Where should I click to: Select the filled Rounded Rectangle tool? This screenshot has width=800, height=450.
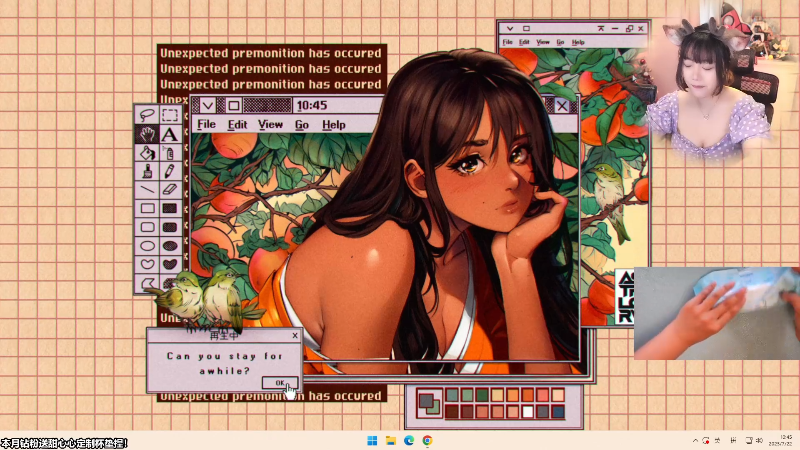(170, 227)
